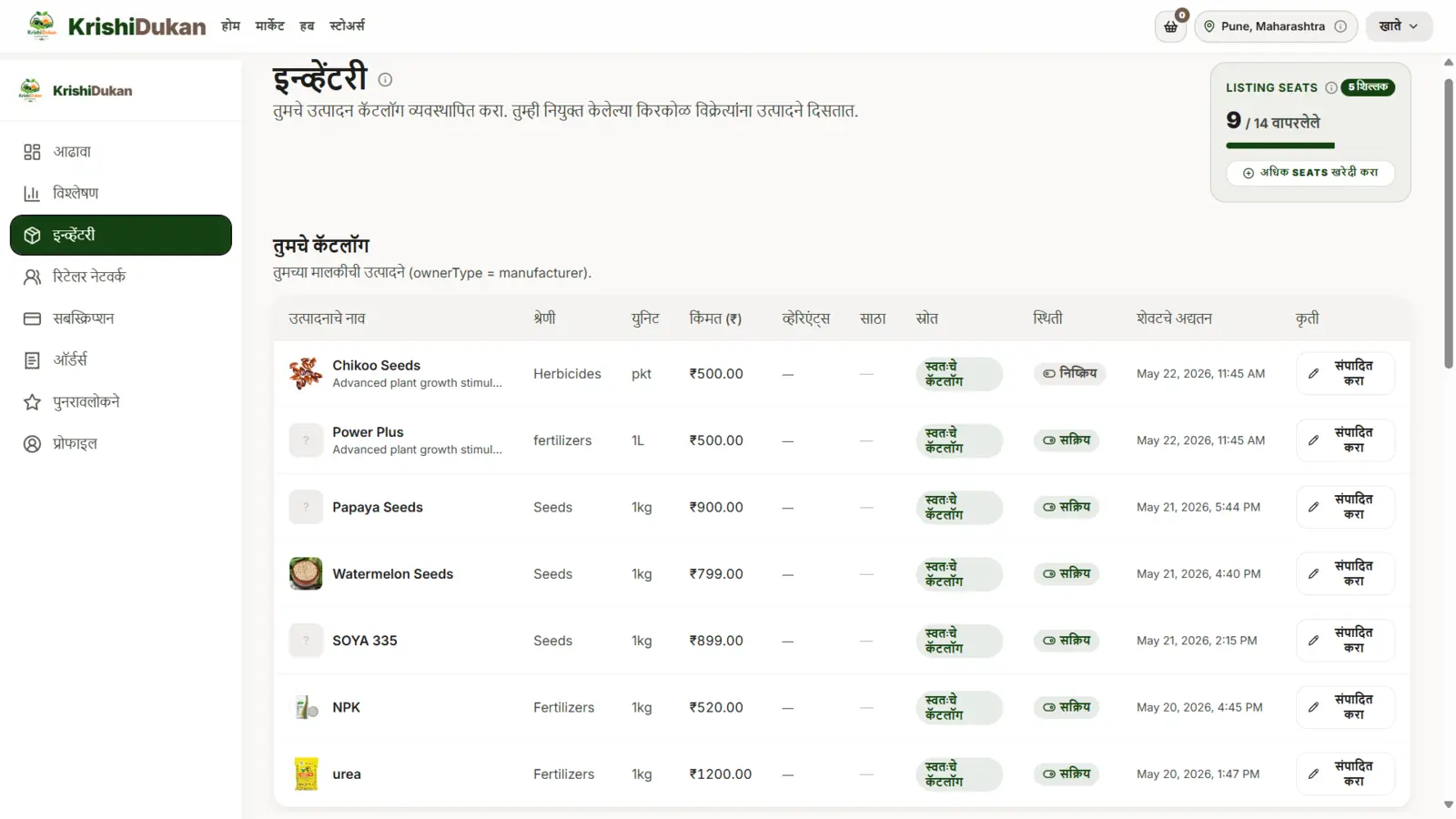Click the रिटेलर नेटवर्क people icon

(x=32, y=277)
